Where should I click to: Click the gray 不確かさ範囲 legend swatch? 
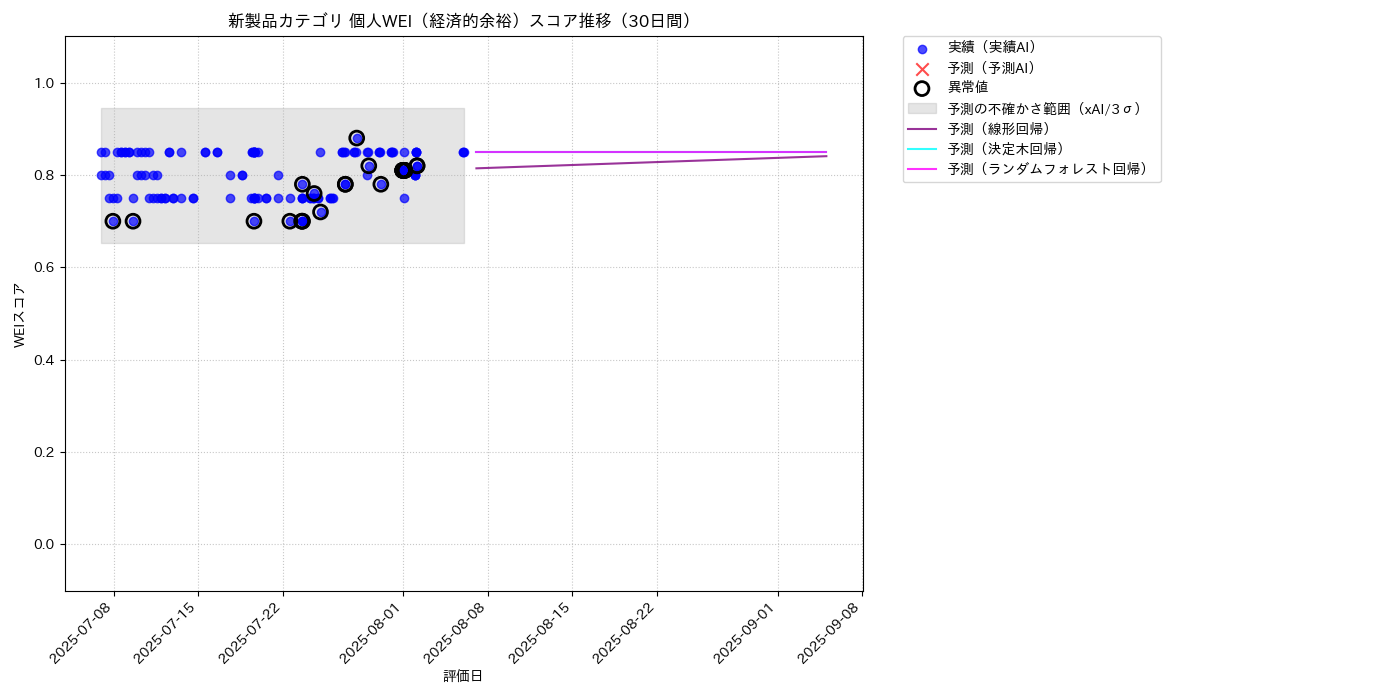922,108
